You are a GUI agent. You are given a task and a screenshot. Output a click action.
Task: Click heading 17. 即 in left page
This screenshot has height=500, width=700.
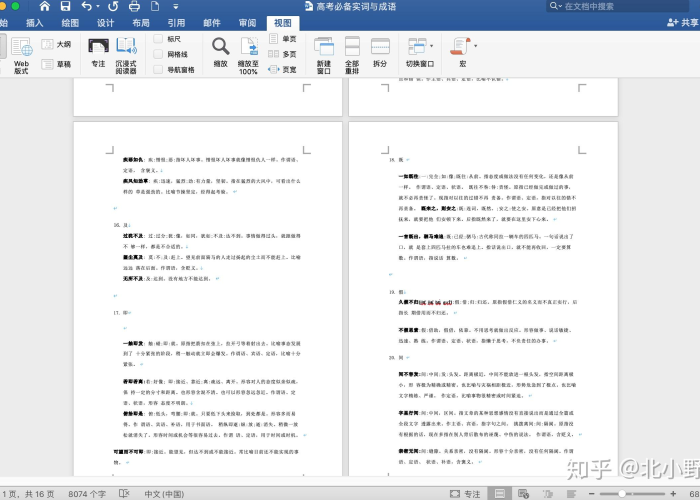[x=122, y=312]
